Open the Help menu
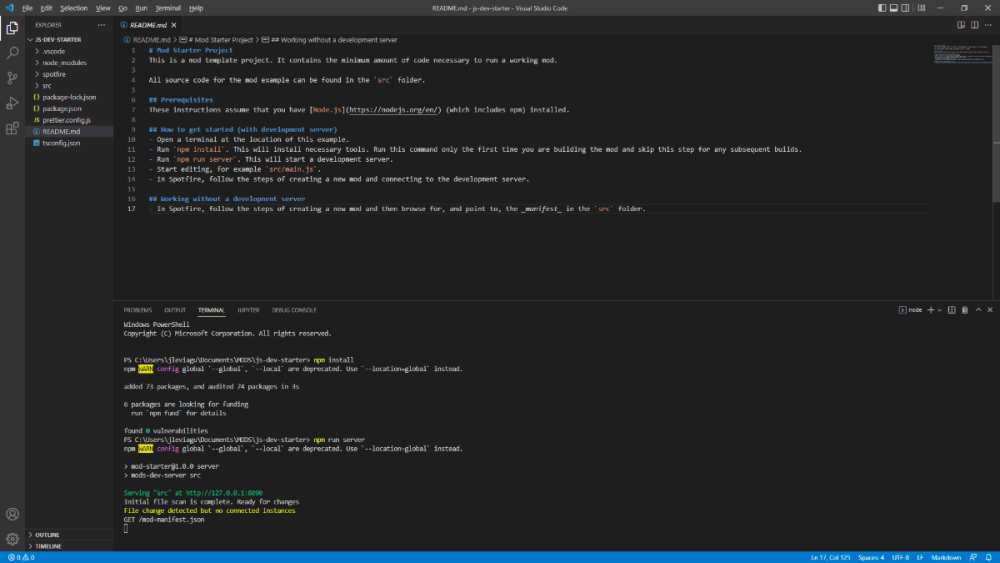Screen dimensions: 1000x563 point(196,8)
